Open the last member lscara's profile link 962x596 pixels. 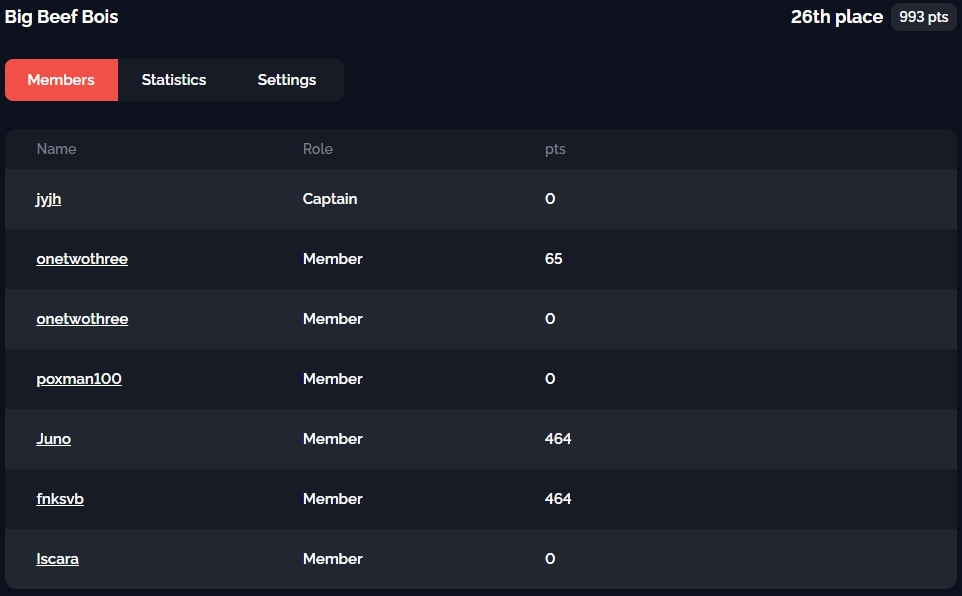click(58, 559)
